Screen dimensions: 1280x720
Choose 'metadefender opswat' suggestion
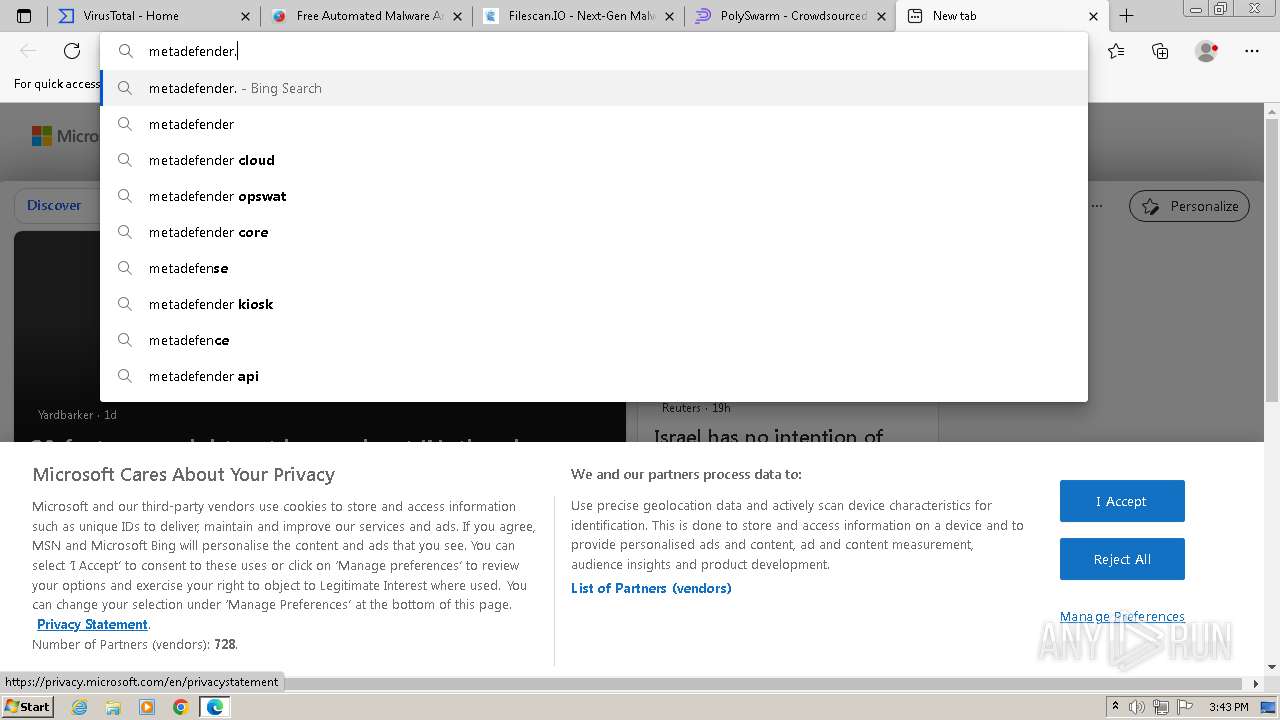pyautogui.click(x=594, y=196)
